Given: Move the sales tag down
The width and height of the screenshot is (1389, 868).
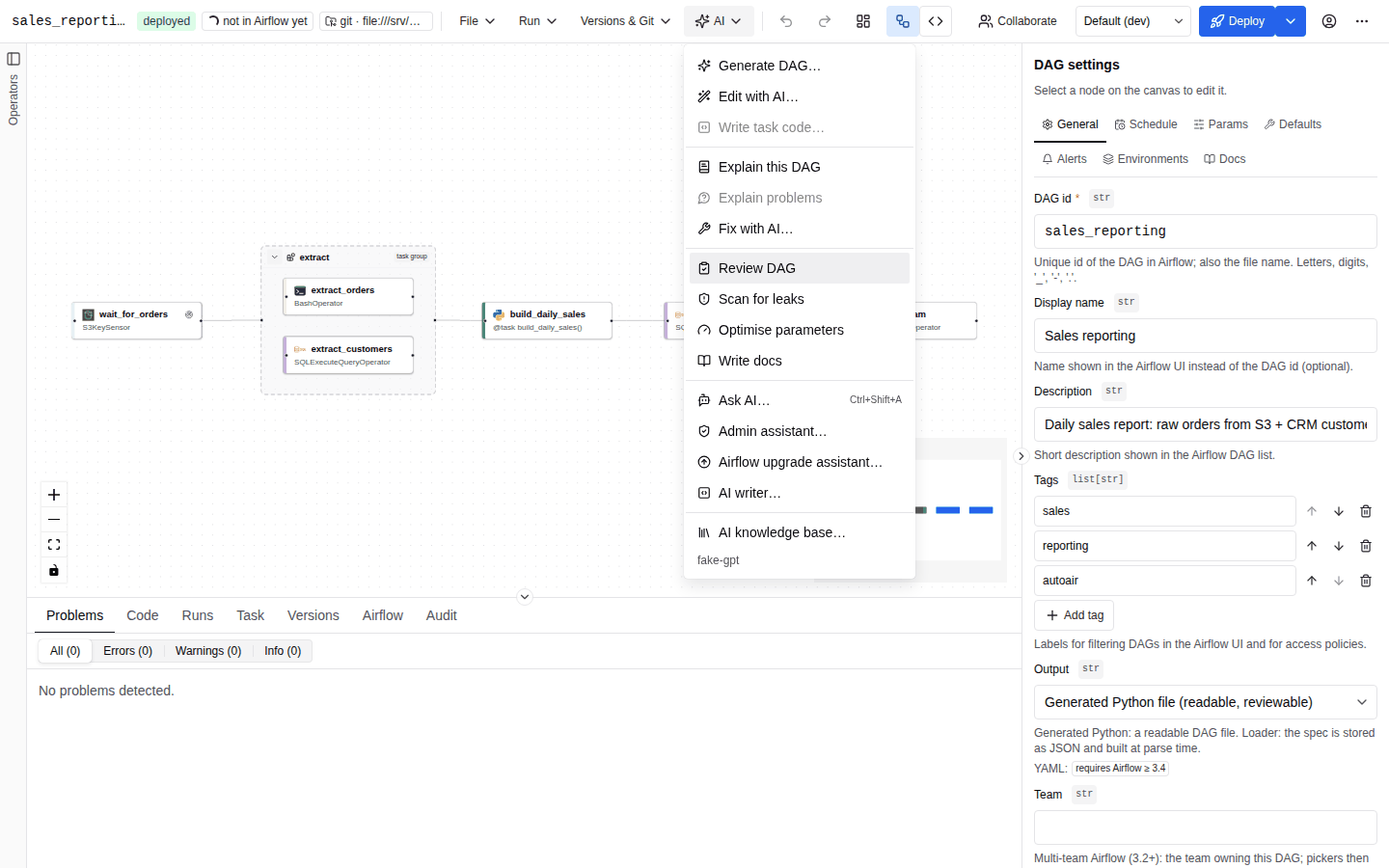Looking at the screenshot, I should click(x=1339, y=511).
